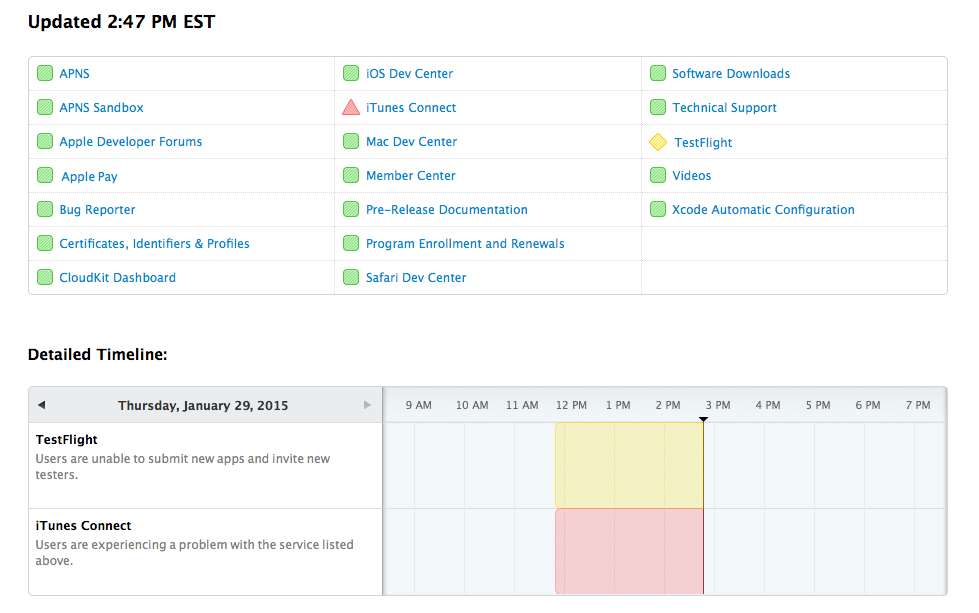Click the green icon beside Technical Support
Screen dimensions: 979x613
657,107
